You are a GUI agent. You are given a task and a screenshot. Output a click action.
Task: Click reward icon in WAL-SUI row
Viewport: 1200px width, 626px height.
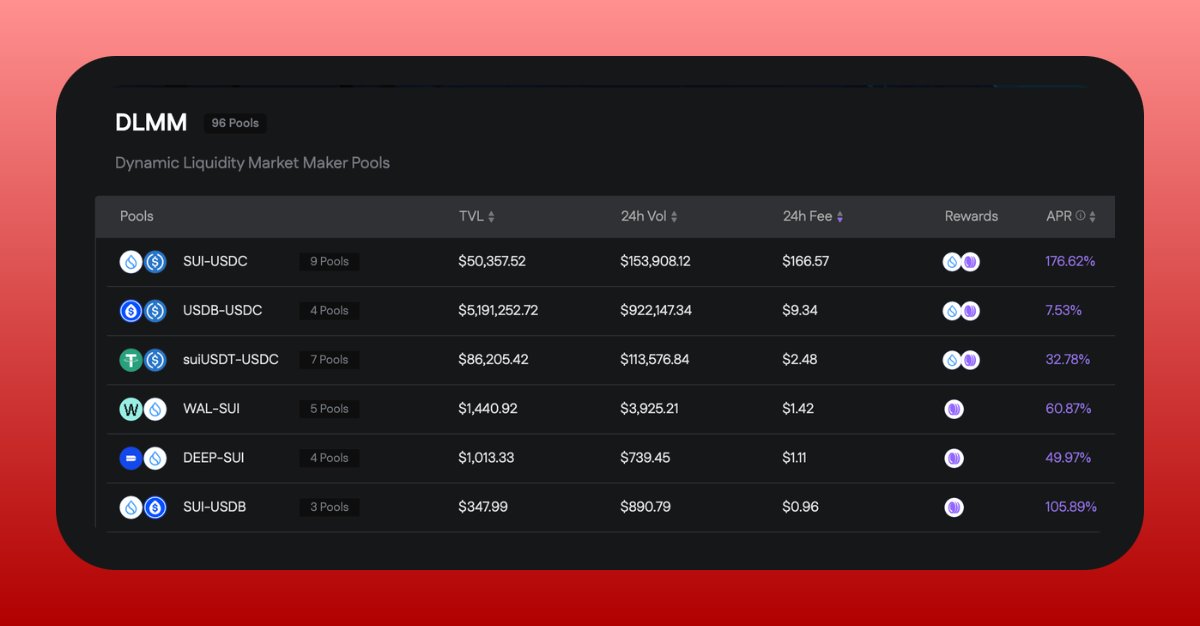954,409
